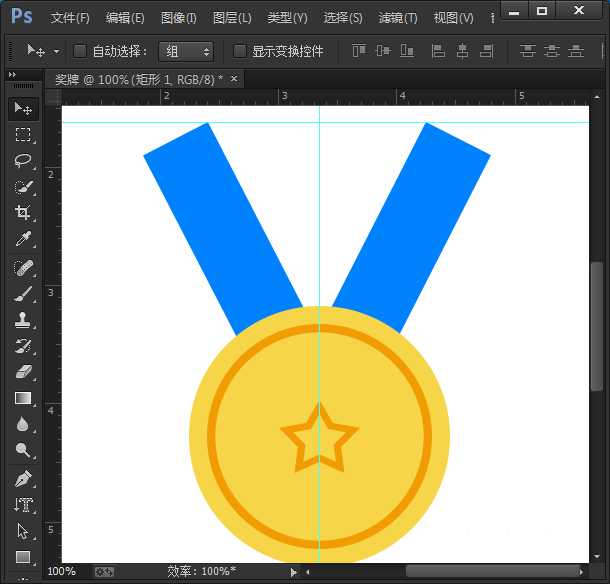This screenshot has width=610, height=584.
Task: Pick the Crop tool
Action: tap(23, 213)
